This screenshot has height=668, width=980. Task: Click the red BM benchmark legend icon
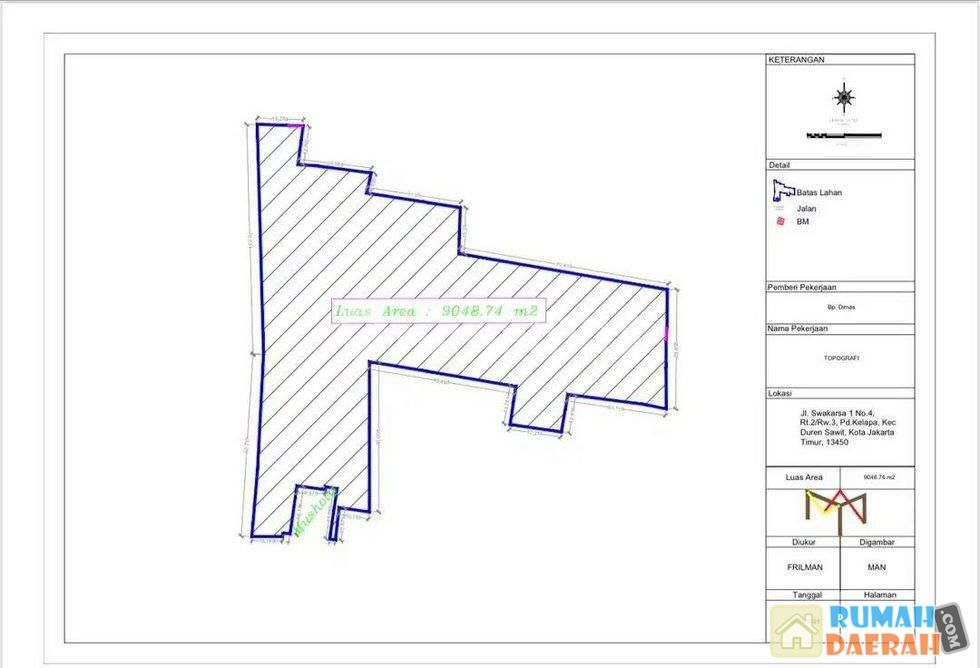780,222
